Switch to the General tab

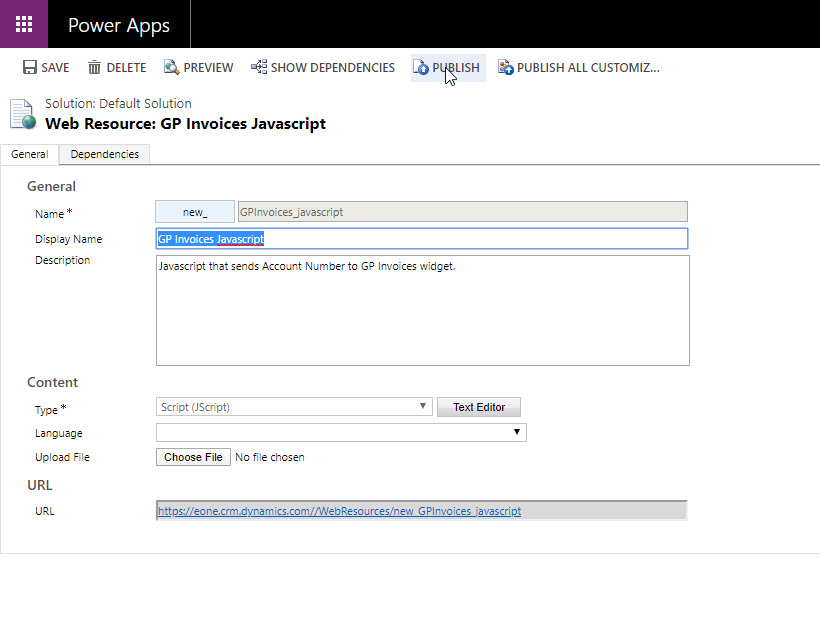click(29, 154)
